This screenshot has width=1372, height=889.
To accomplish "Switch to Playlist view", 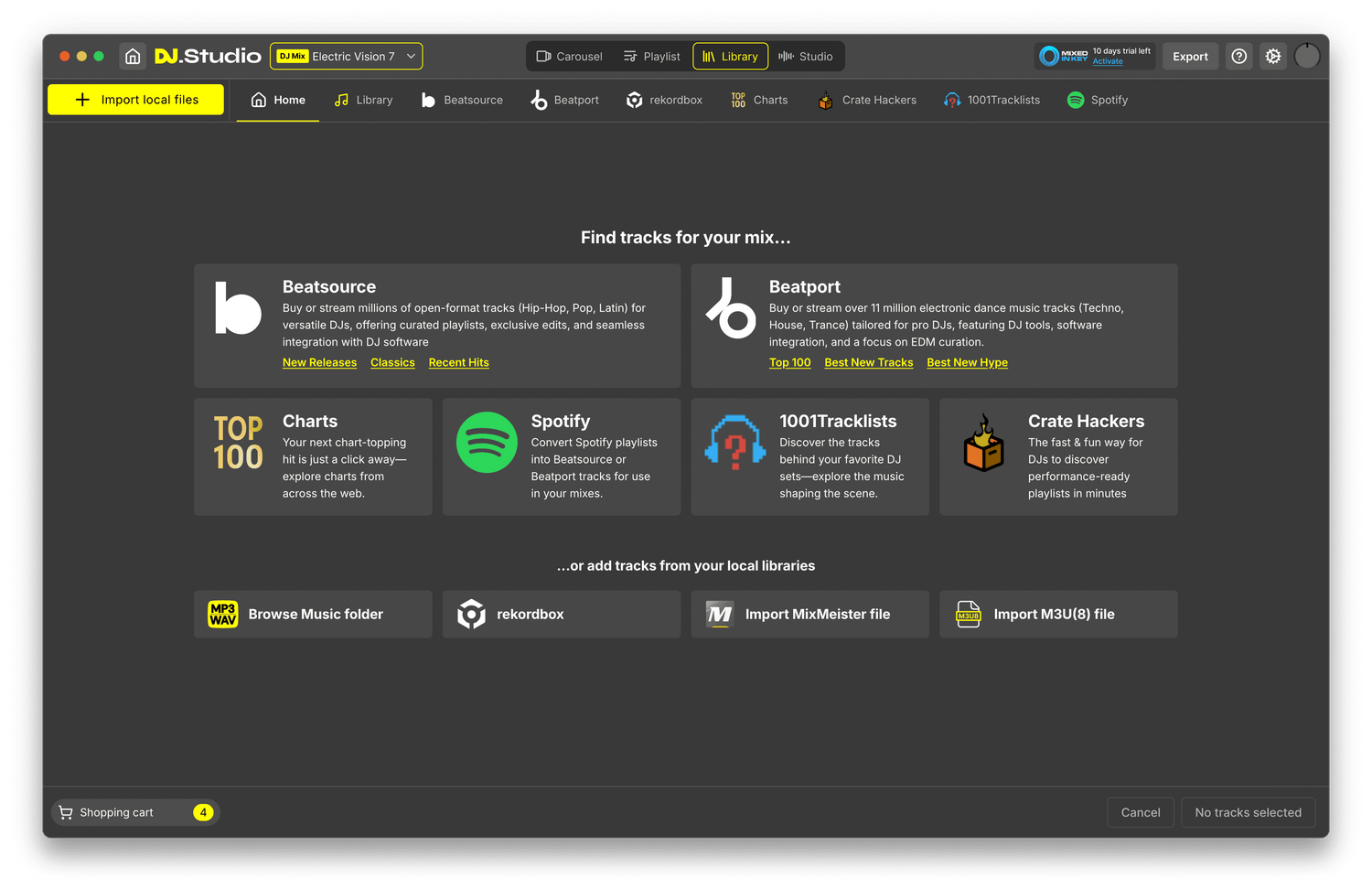I will coord(651,57).
